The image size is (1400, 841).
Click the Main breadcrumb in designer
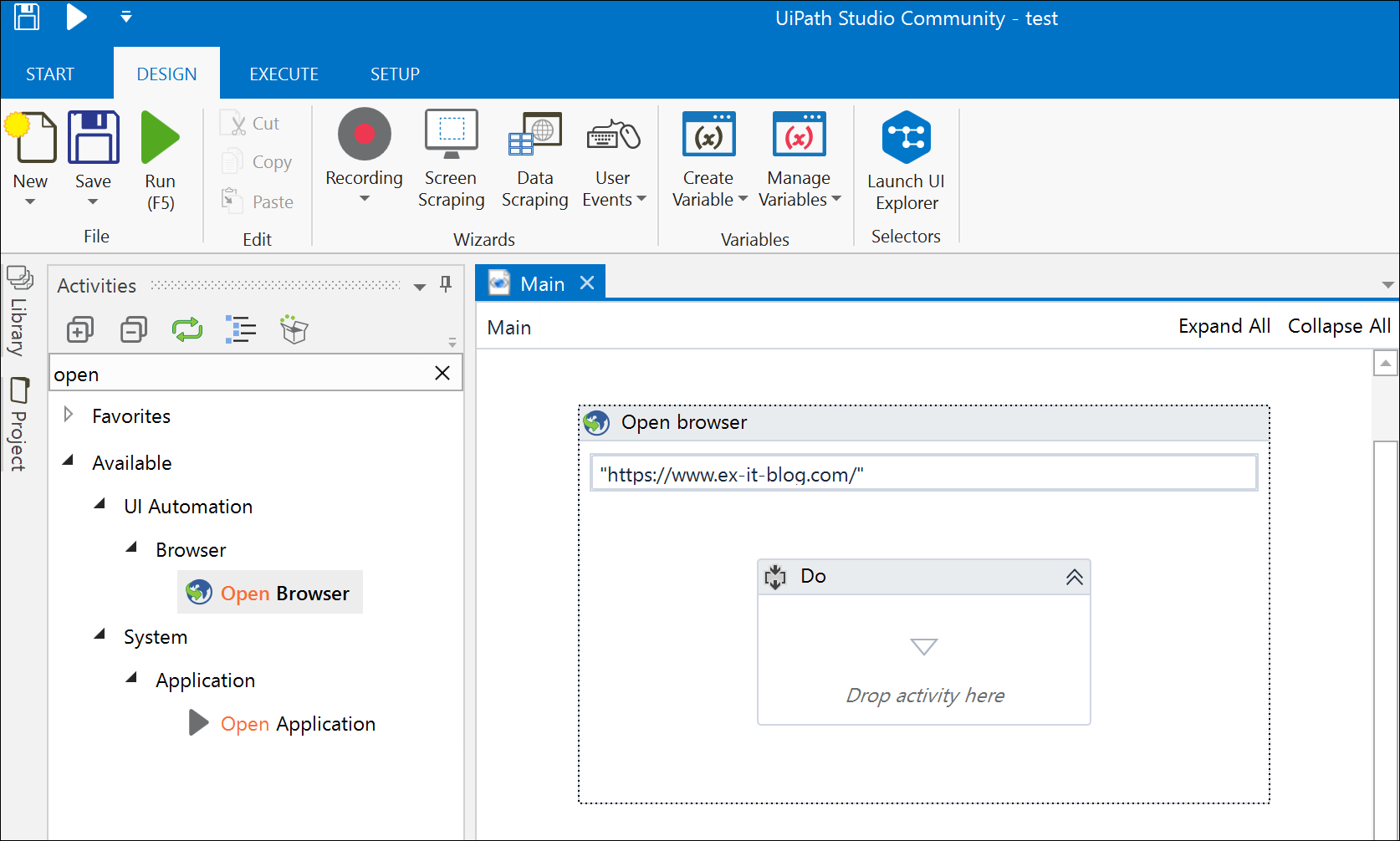509,328
